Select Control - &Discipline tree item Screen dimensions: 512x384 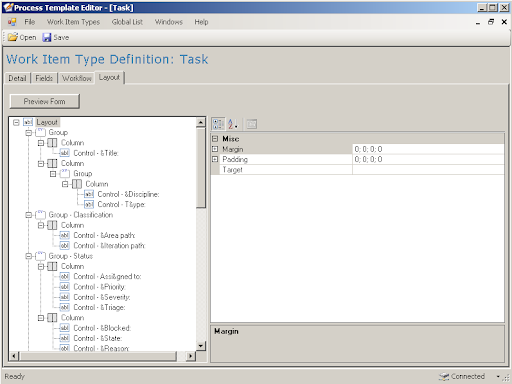[x=128, y=194]
